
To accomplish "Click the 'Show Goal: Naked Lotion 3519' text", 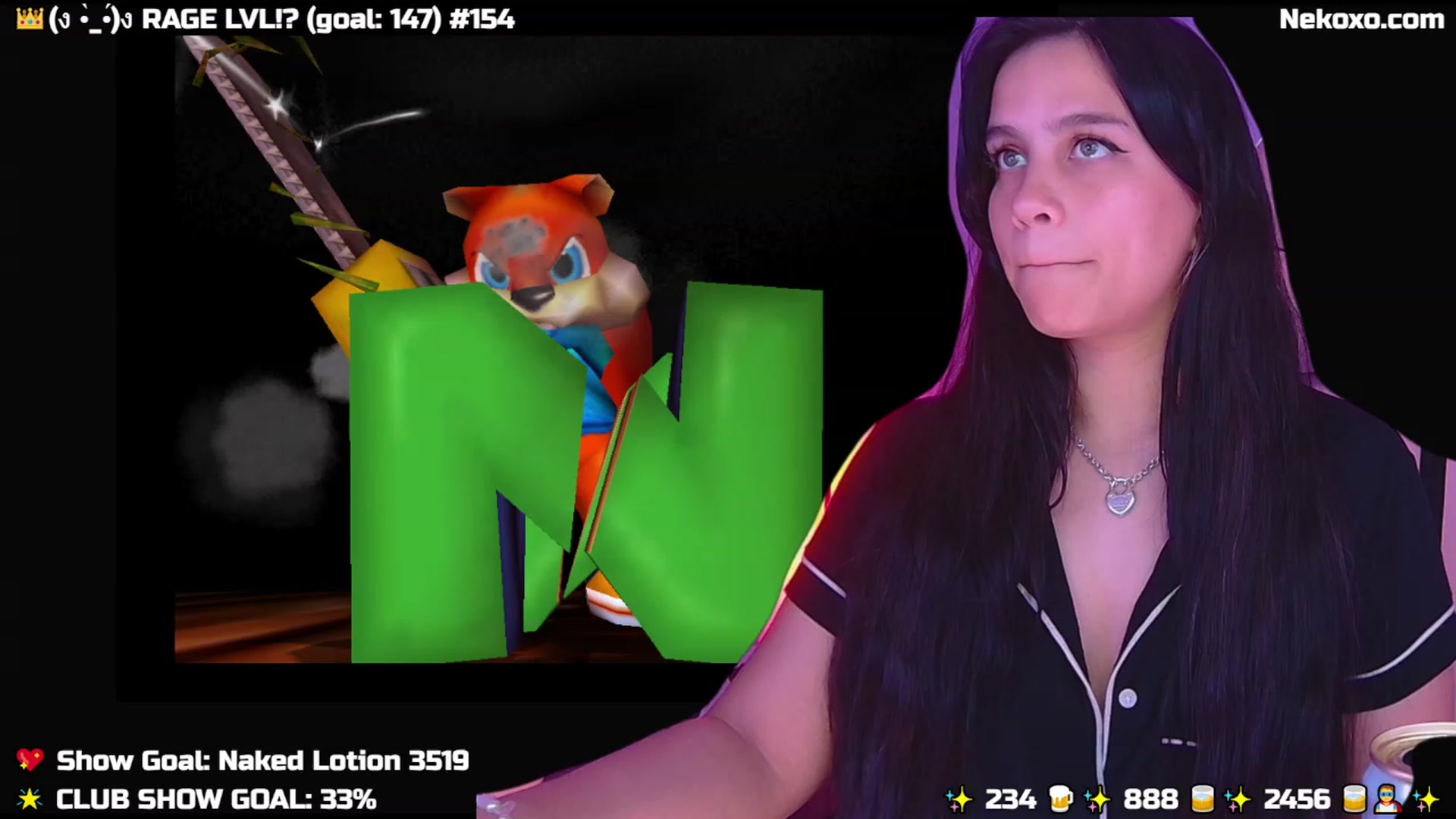I will (x=262, y=761).
